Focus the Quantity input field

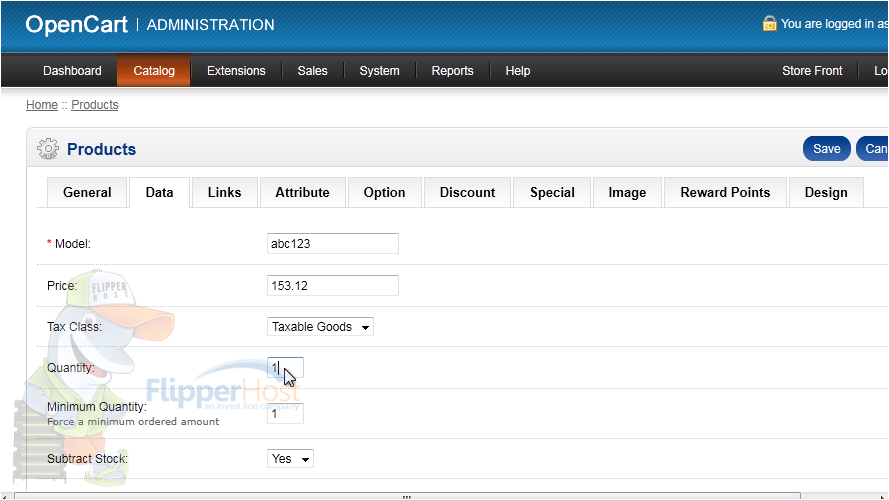click(x=285, y=367)
